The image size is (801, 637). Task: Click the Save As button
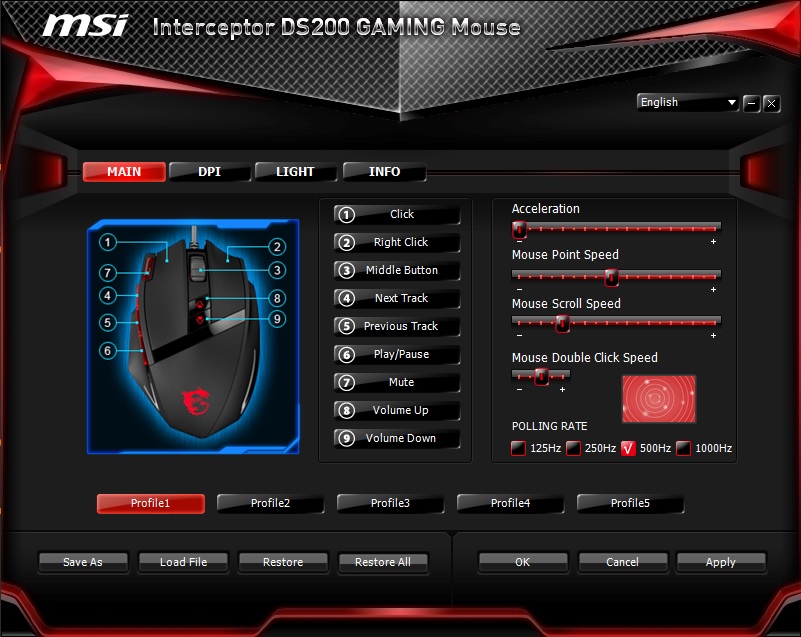point(83,562)
